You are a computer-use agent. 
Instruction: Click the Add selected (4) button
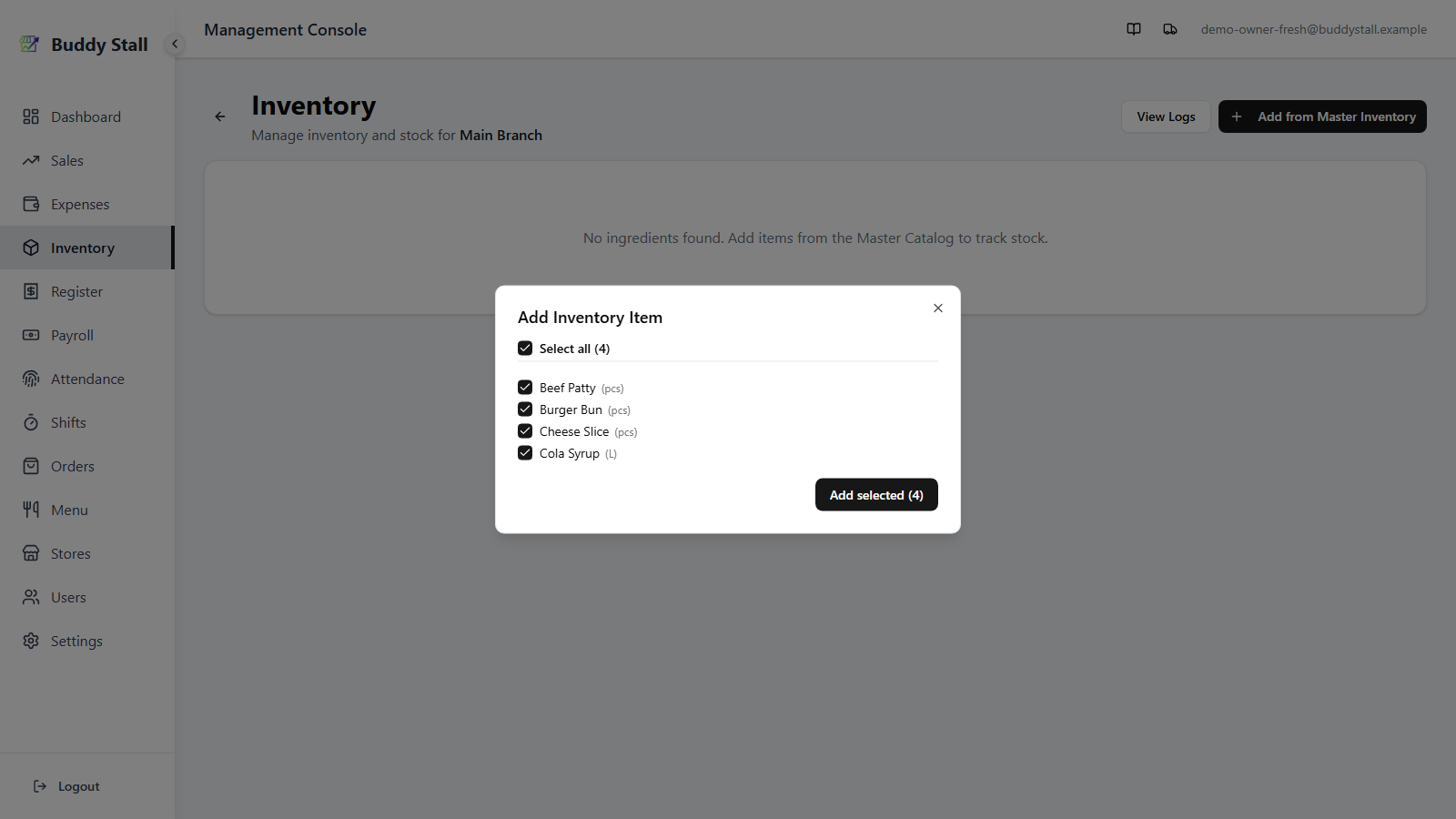[x=876, y=495]
